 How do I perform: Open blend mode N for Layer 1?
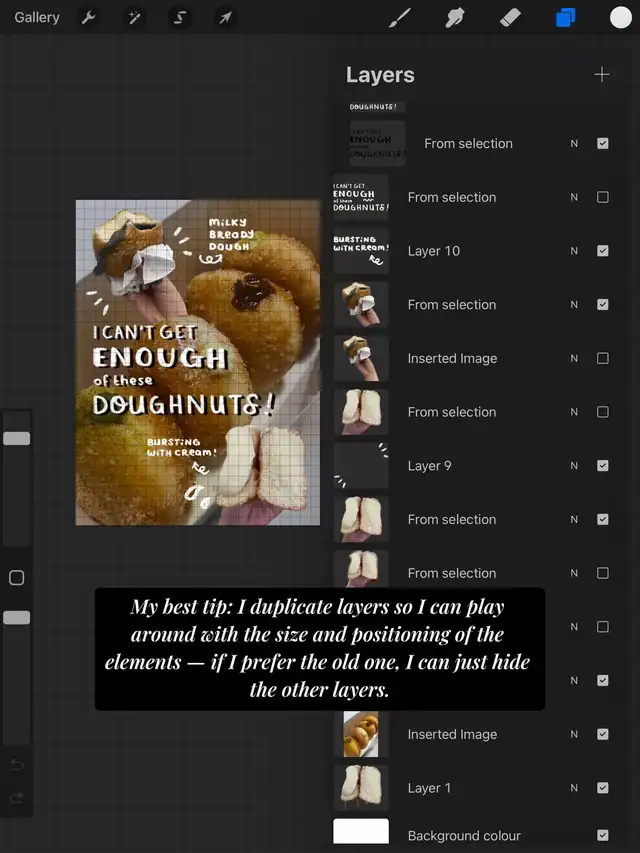(574, 788)
